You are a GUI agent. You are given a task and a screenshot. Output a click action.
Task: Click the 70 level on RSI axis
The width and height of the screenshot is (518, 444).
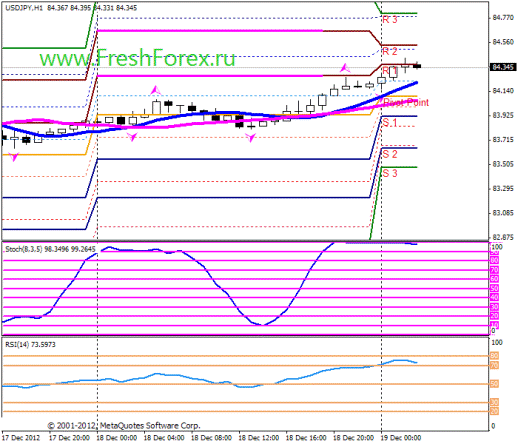(x=494, y=366)
